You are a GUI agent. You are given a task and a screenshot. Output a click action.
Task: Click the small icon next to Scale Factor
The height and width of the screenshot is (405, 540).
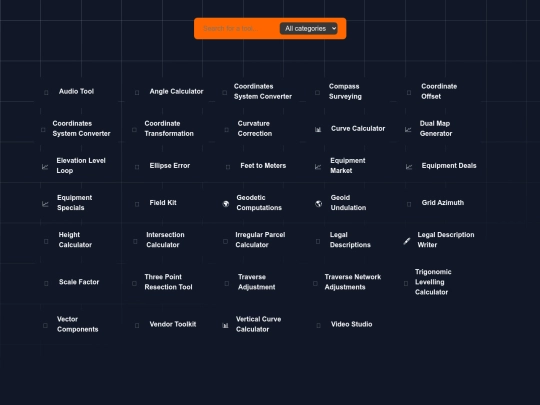[46, 283]
